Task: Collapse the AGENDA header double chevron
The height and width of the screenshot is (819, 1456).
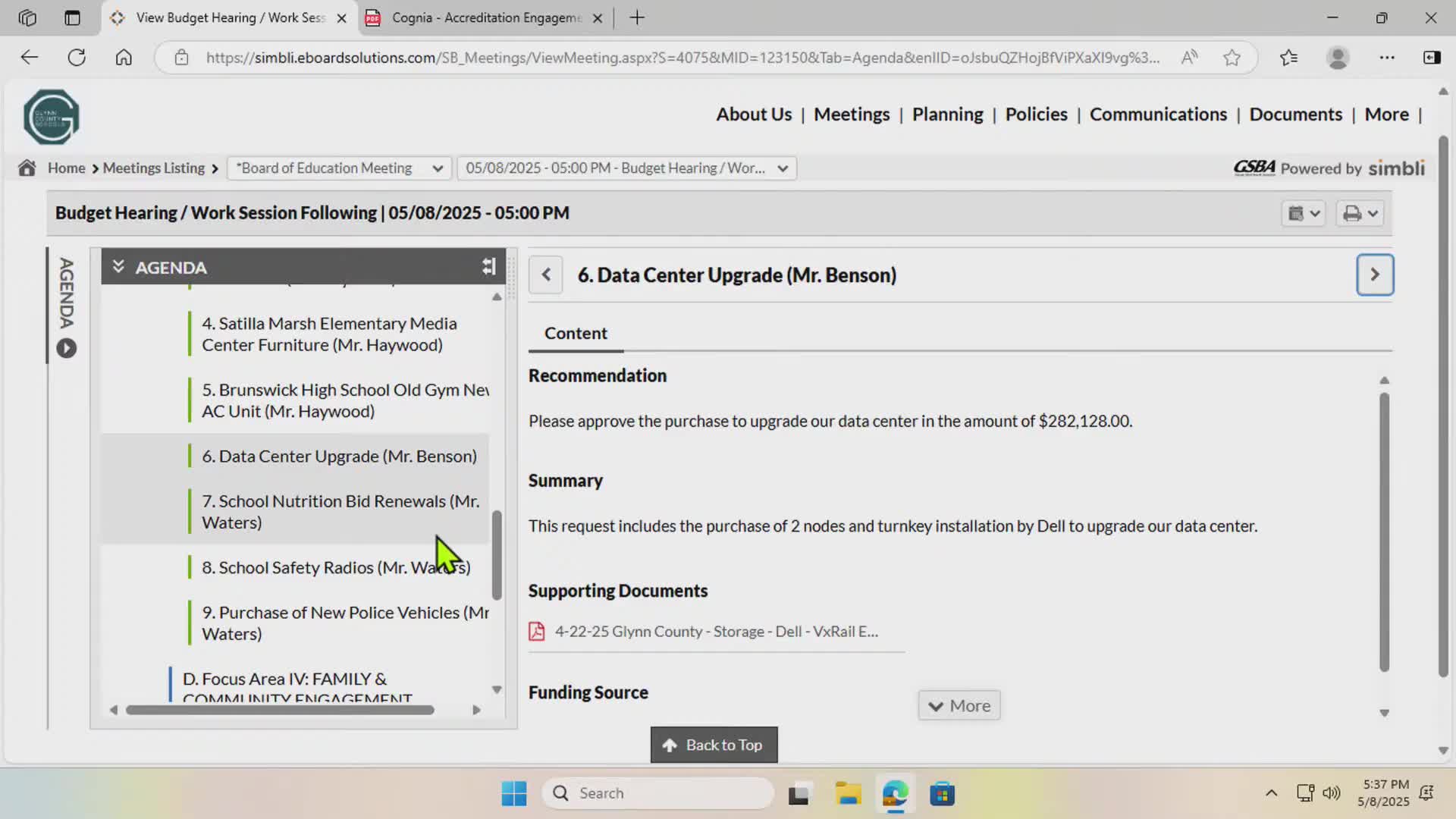Action: pos(118,266)
